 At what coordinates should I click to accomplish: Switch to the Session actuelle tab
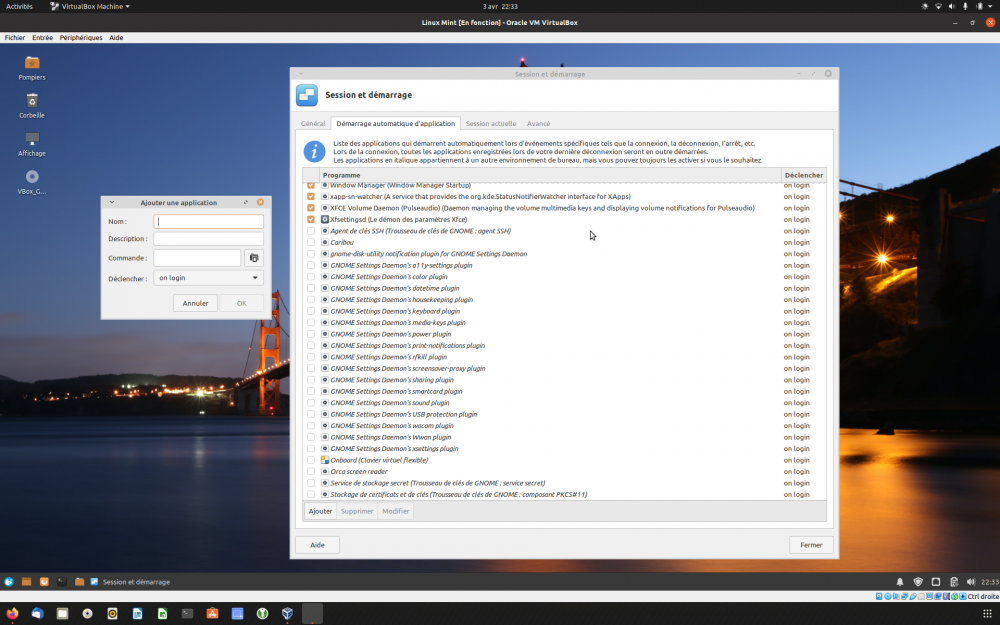491,124
